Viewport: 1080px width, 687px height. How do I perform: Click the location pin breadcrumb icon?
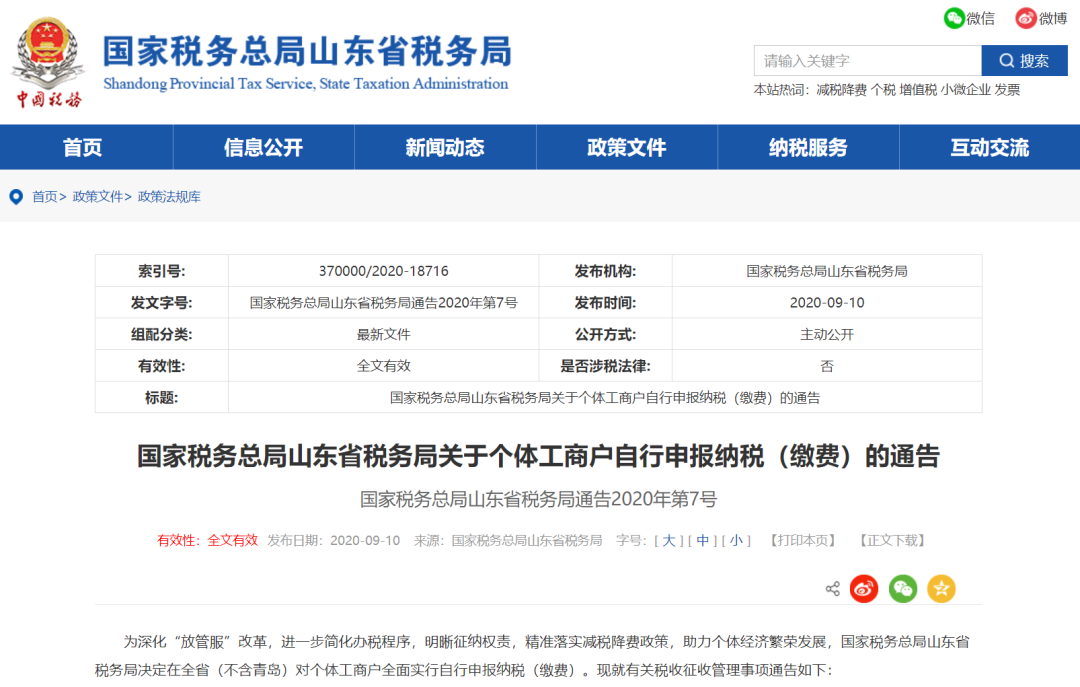coord(16,197)
